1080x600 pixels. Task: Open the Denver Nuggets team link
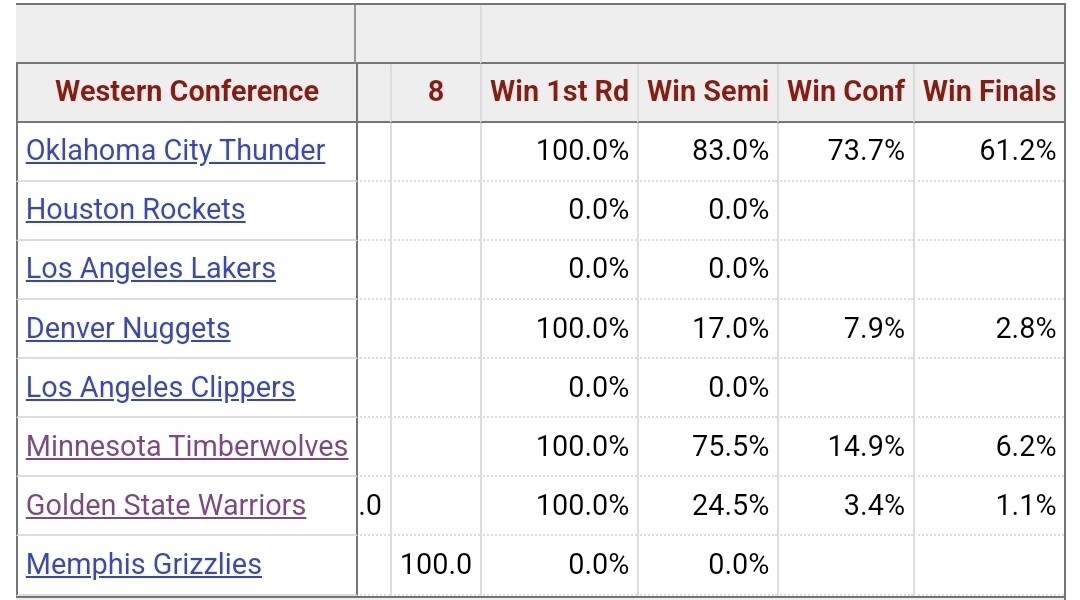click(x=128, y=328)
